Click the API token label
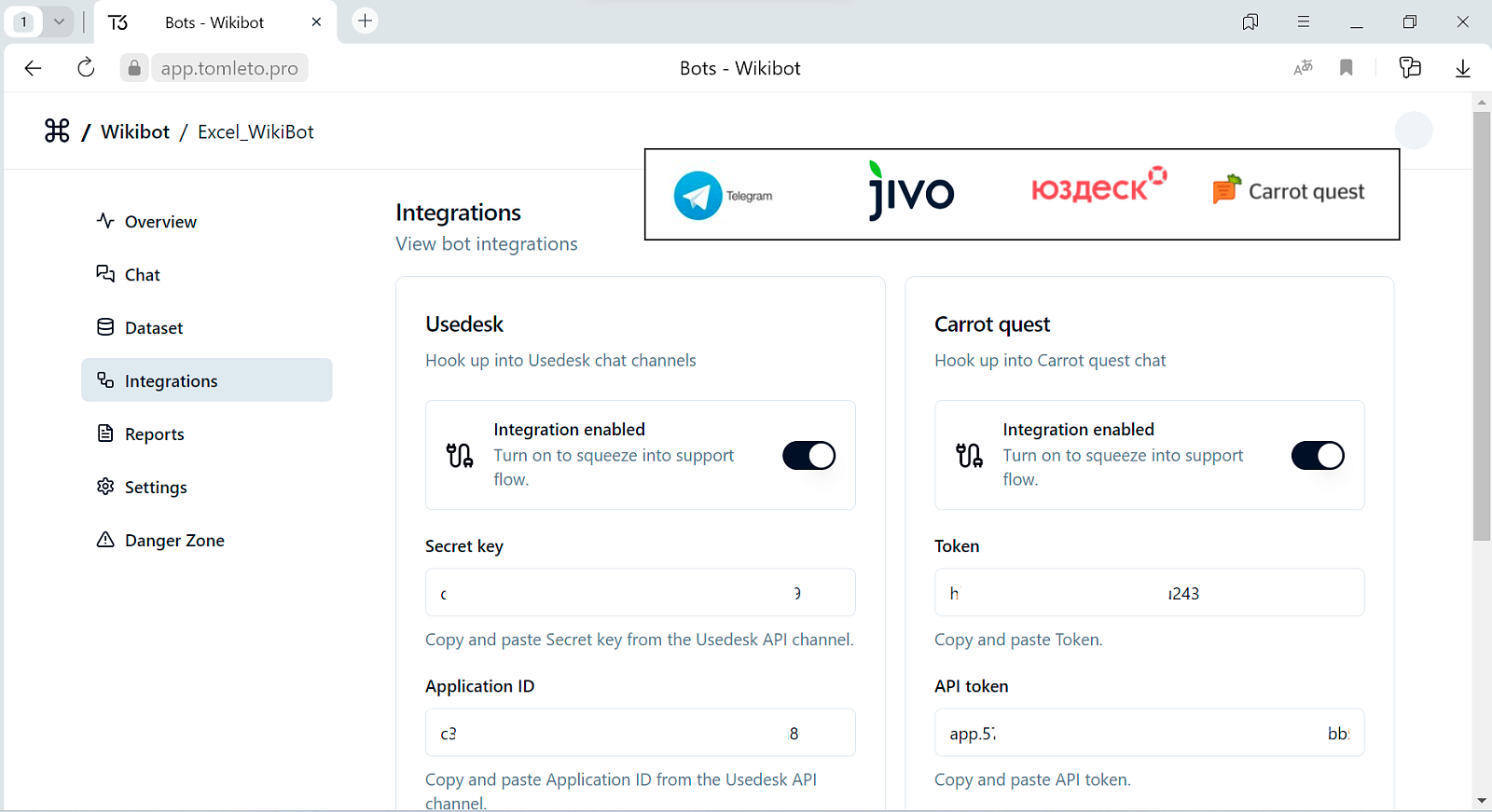Screen dimensions: 1492x812 972,686
